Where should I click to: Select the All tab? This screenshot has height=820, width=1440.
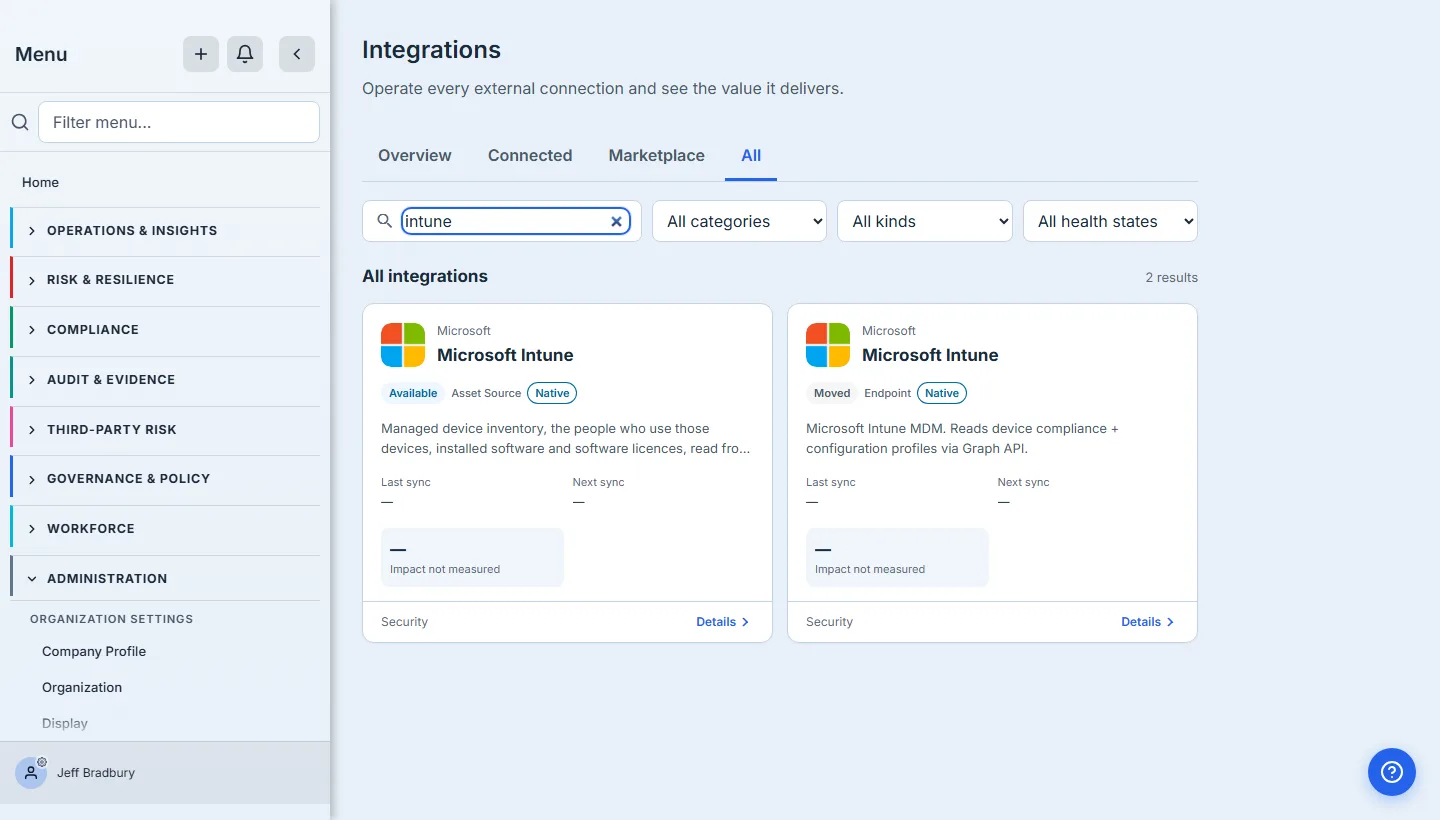pos(751,156)
